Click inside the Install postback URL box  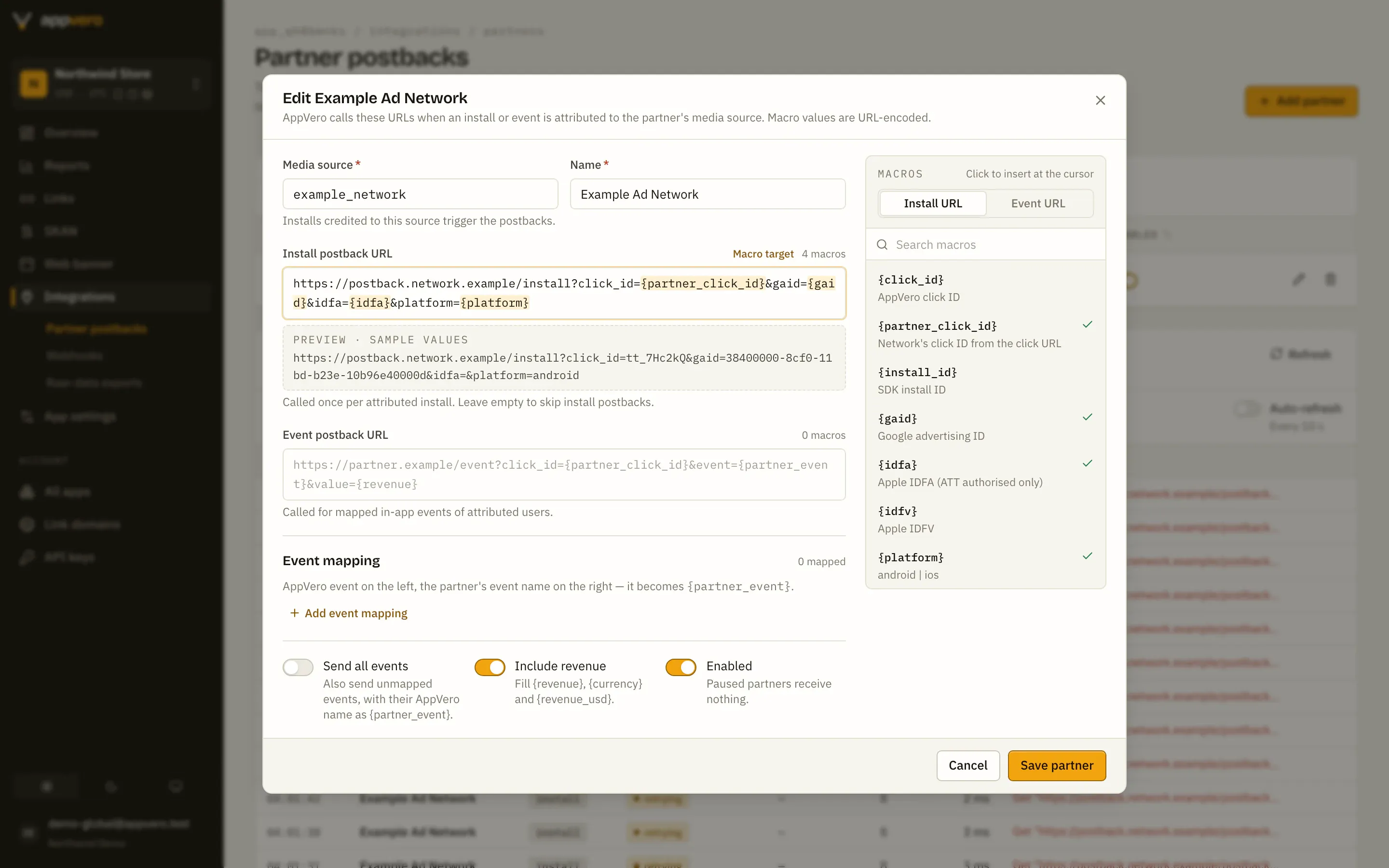tap(564, 293)
